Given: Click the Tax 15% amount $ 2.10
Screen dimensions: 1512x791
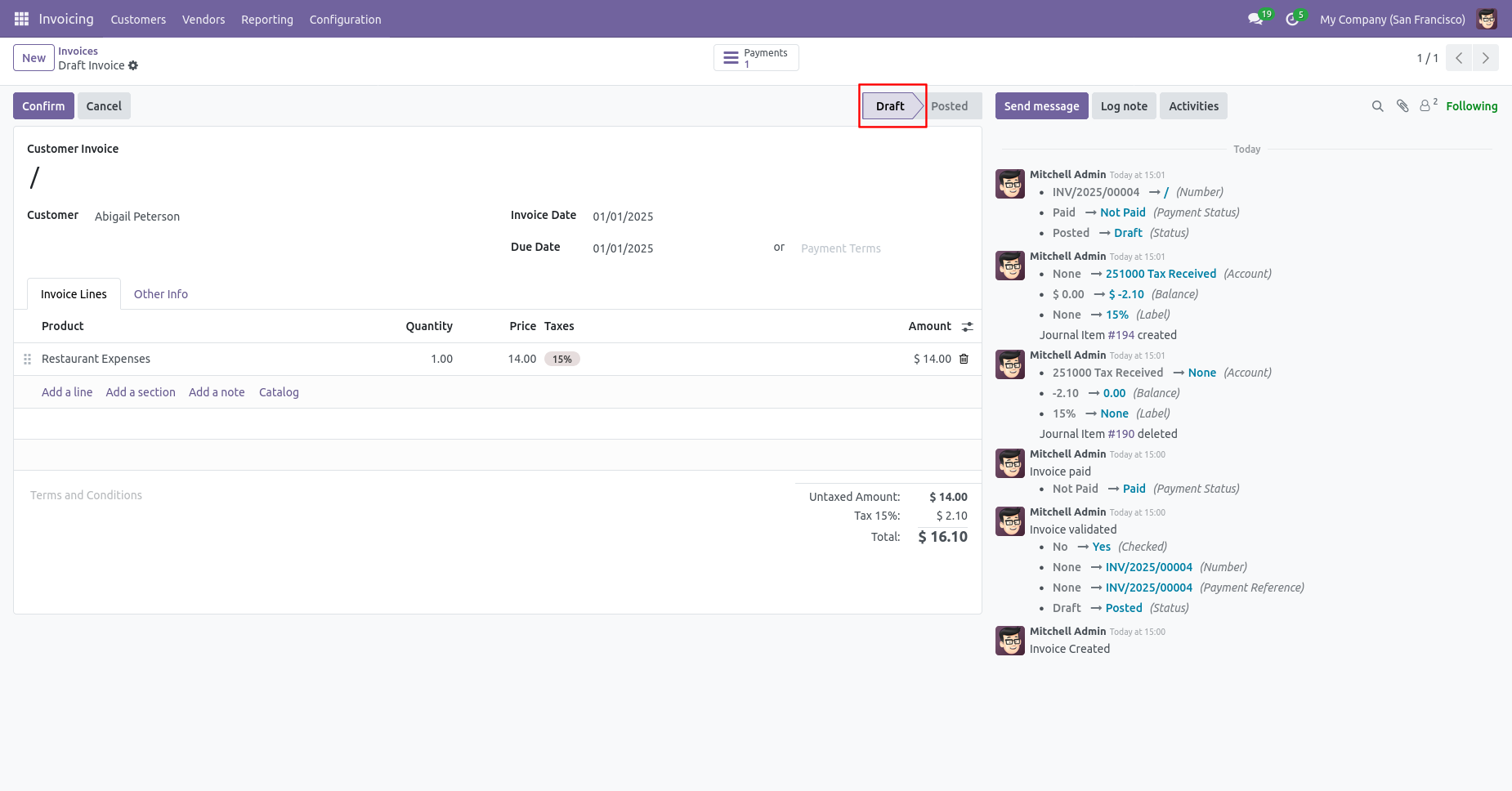Looking at the screenshot, I should tap(951, 516).
